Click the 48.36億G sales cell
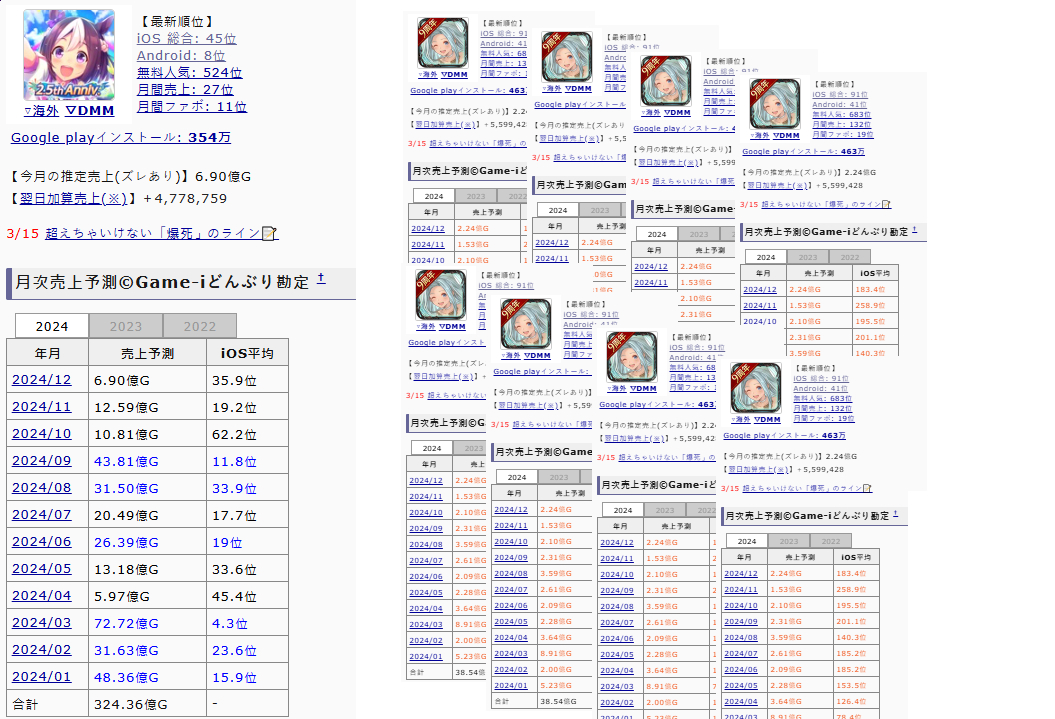 pos(147,677)
